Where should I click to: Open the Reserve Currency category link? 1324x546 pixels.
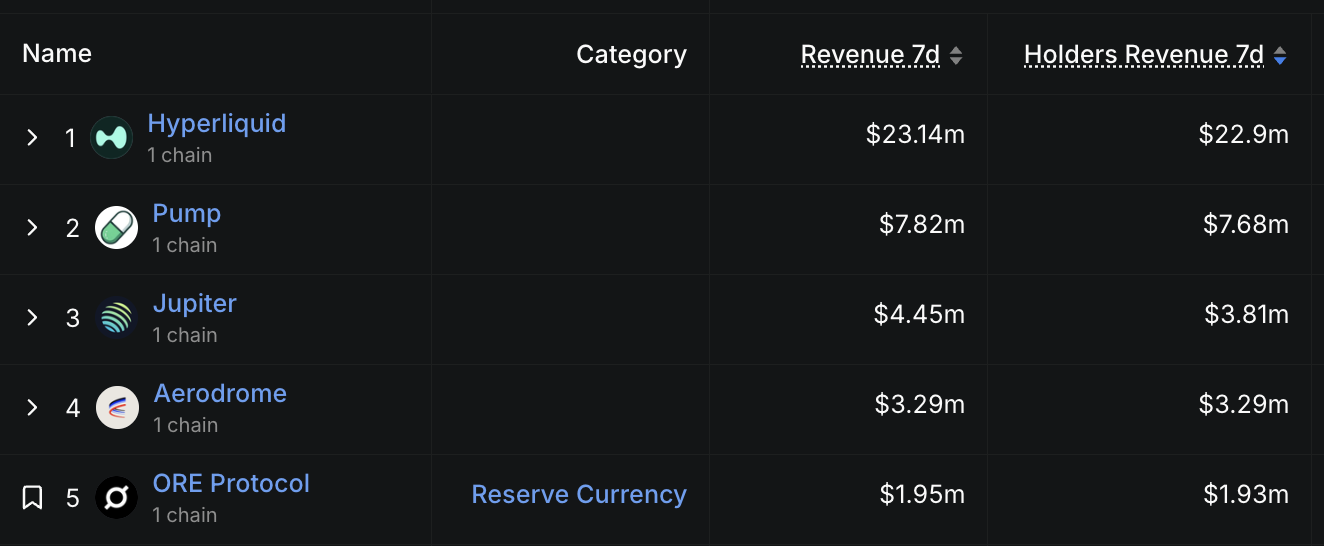click(579, 495)
